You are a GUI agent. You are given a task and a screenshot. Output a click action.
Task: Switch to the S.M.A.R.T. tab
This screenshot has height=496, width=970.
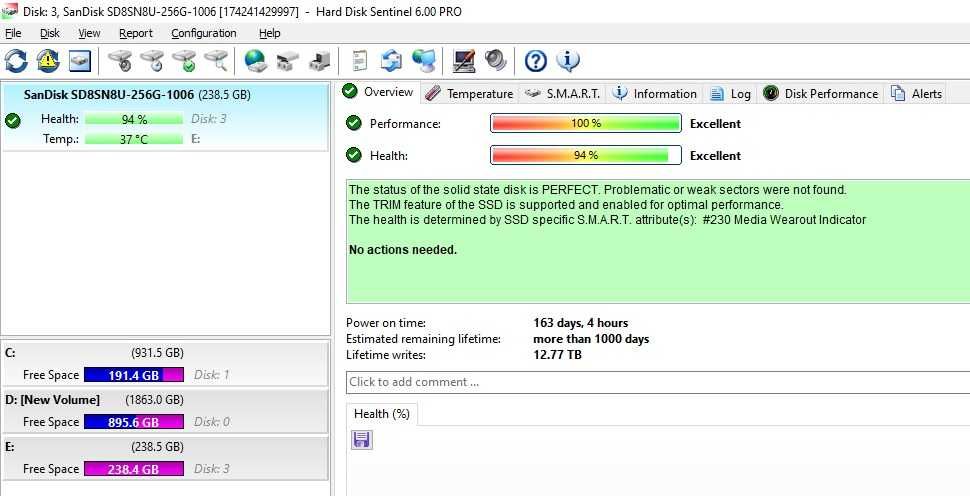tap(562, 94)
